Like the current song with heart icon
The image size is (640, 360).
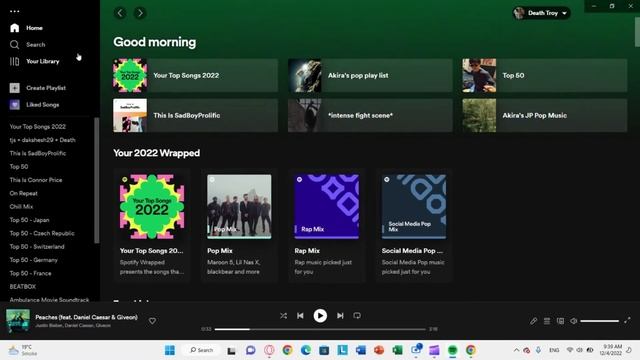pos(152,321)
